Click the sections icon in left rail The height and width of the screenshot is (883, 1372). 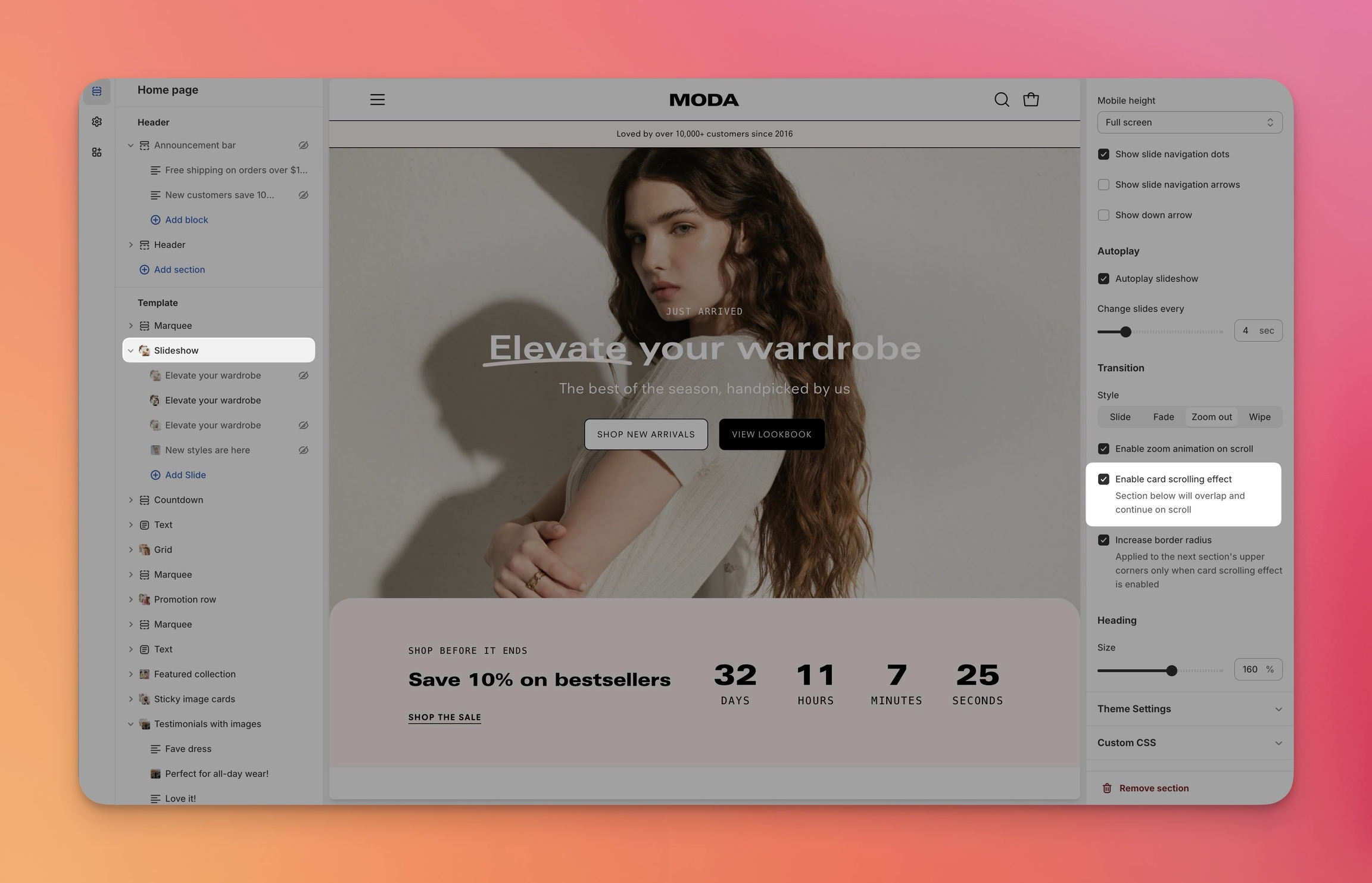[96, 91]
